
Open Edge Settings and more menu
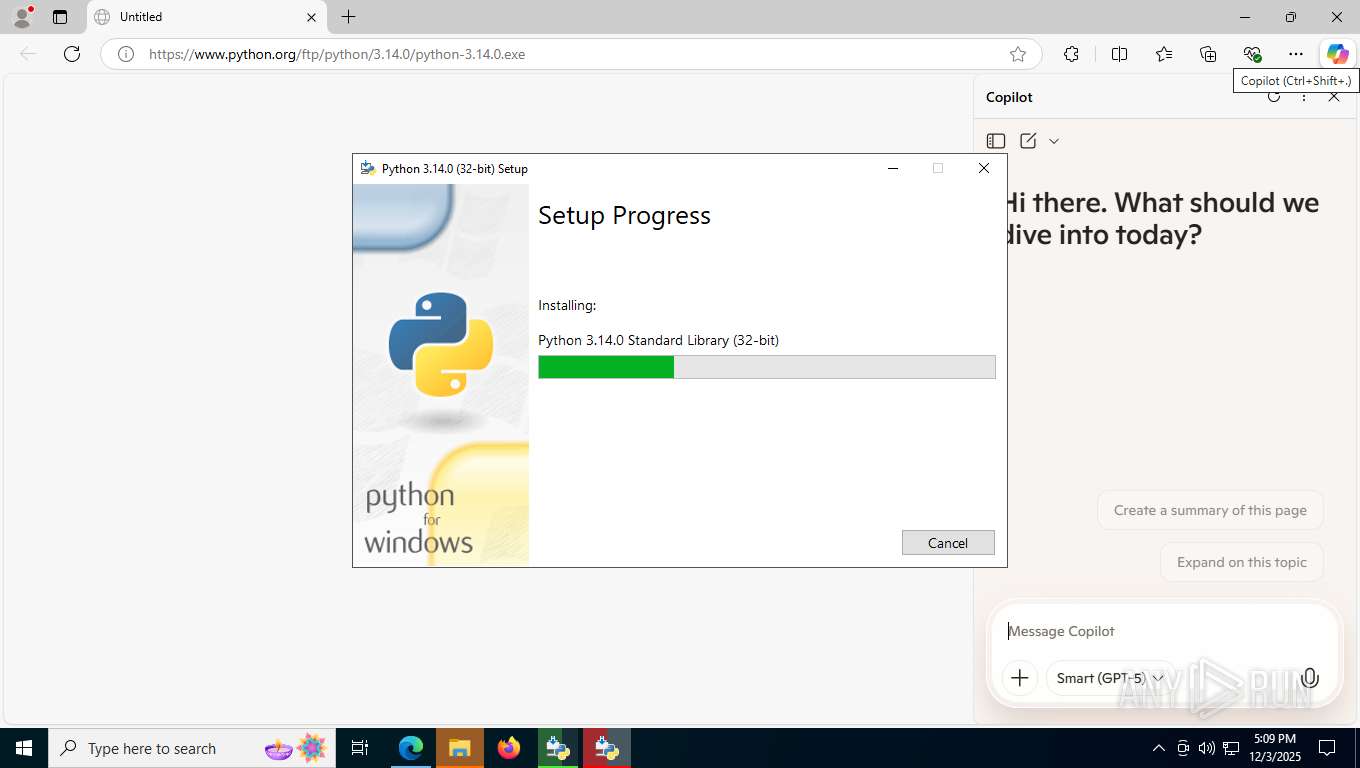pyautogui.click(x=1296, y=54)
